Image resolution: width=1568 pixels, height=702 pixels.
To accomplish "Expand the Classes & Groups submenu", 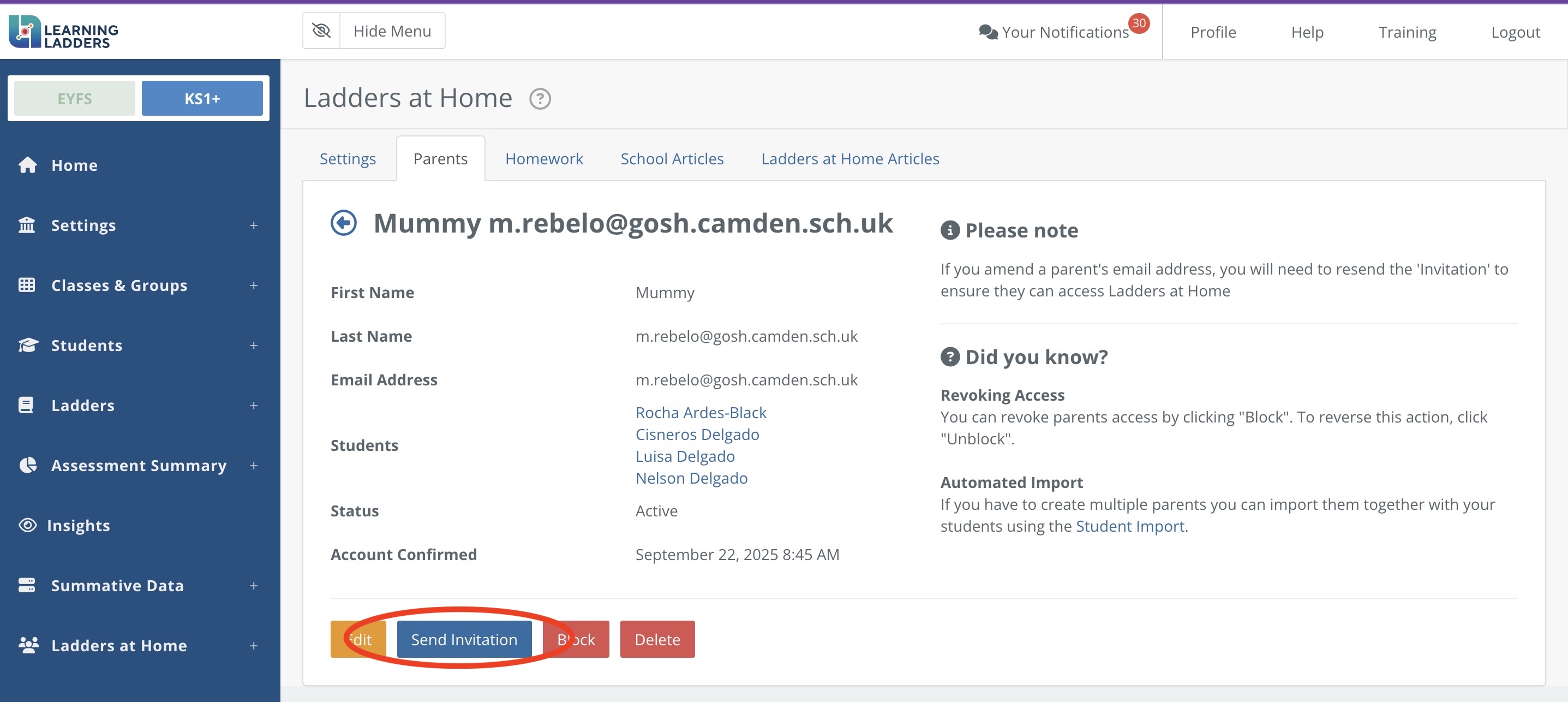I will point(253,285).
